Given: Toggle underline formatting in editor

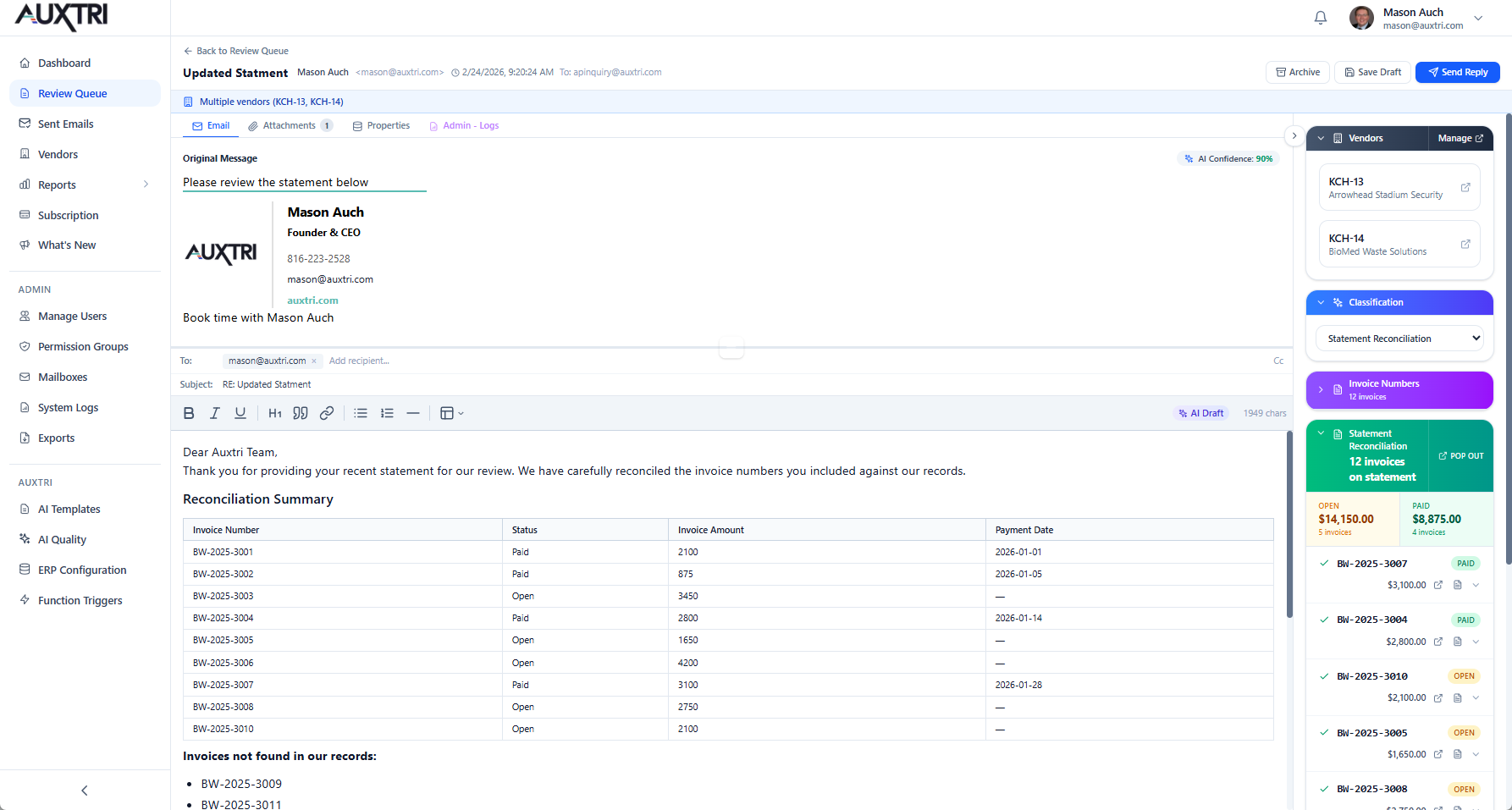Looking at the screenshot, I should (x=240, y=413).
